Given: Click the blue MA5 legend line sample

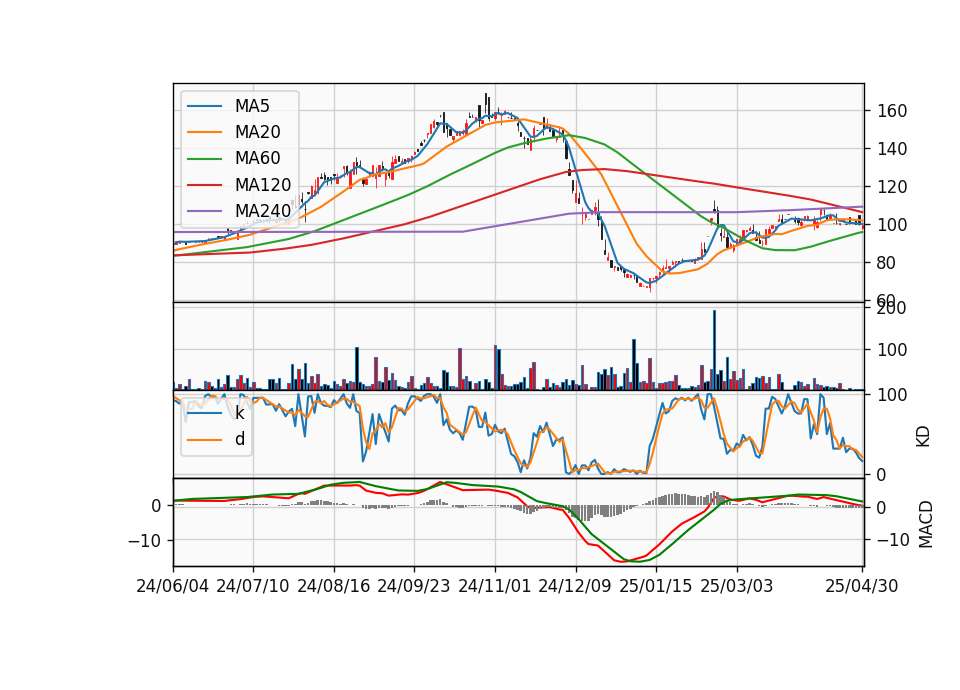Looking at the screenshot, I should coord(205,106).
